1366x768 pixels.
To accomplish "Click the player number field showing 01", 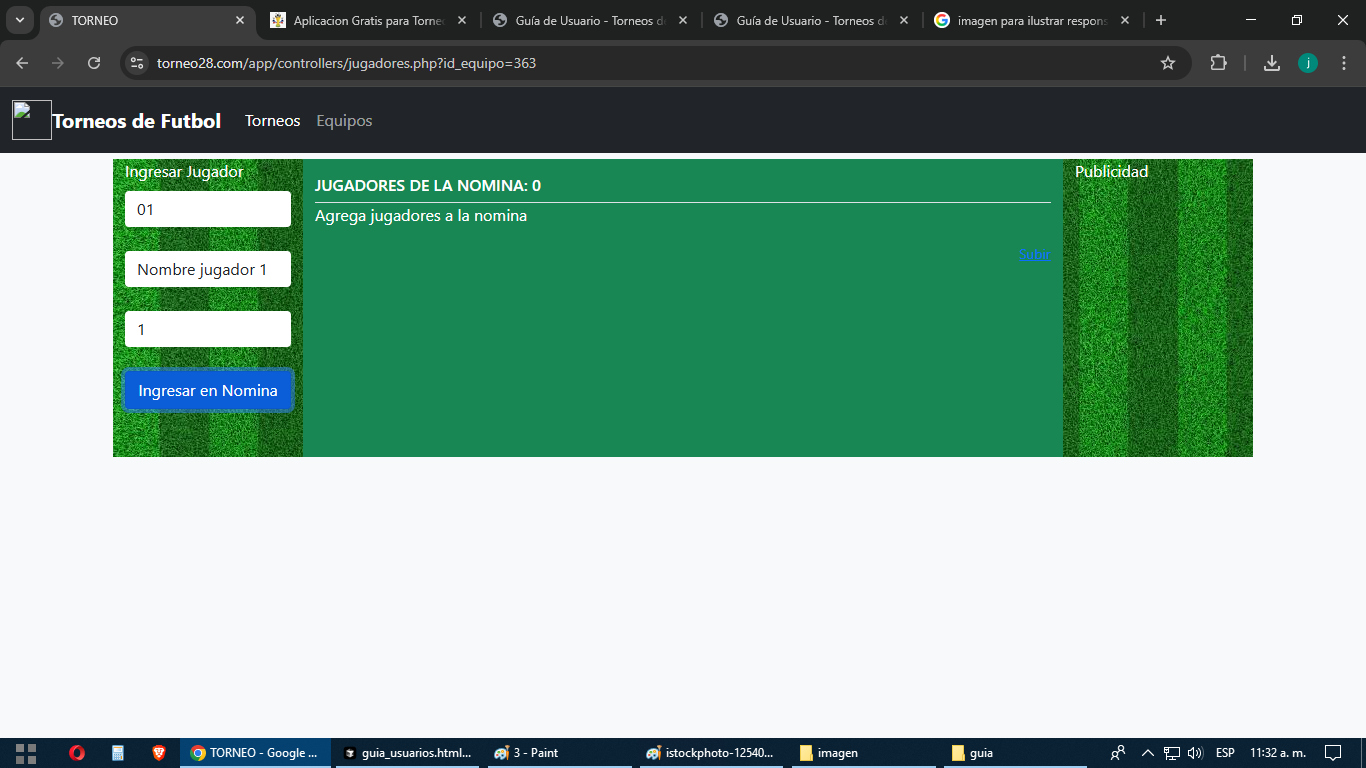I will tap(208, 209).
